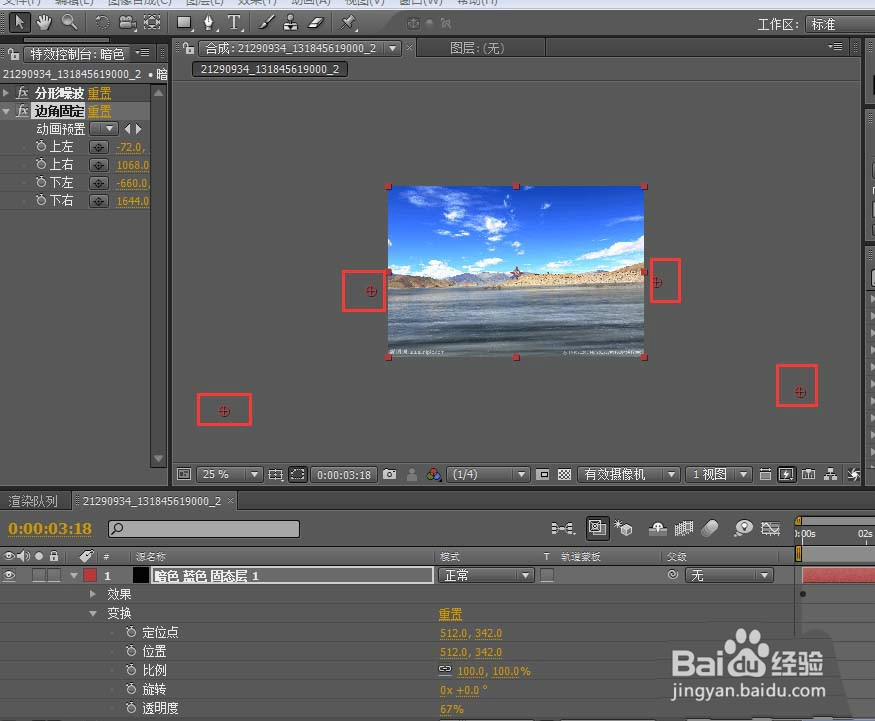This screenshot has height=721, width=875.
Task: Open the (1/4) resolution dropdown
Action: 488,474
